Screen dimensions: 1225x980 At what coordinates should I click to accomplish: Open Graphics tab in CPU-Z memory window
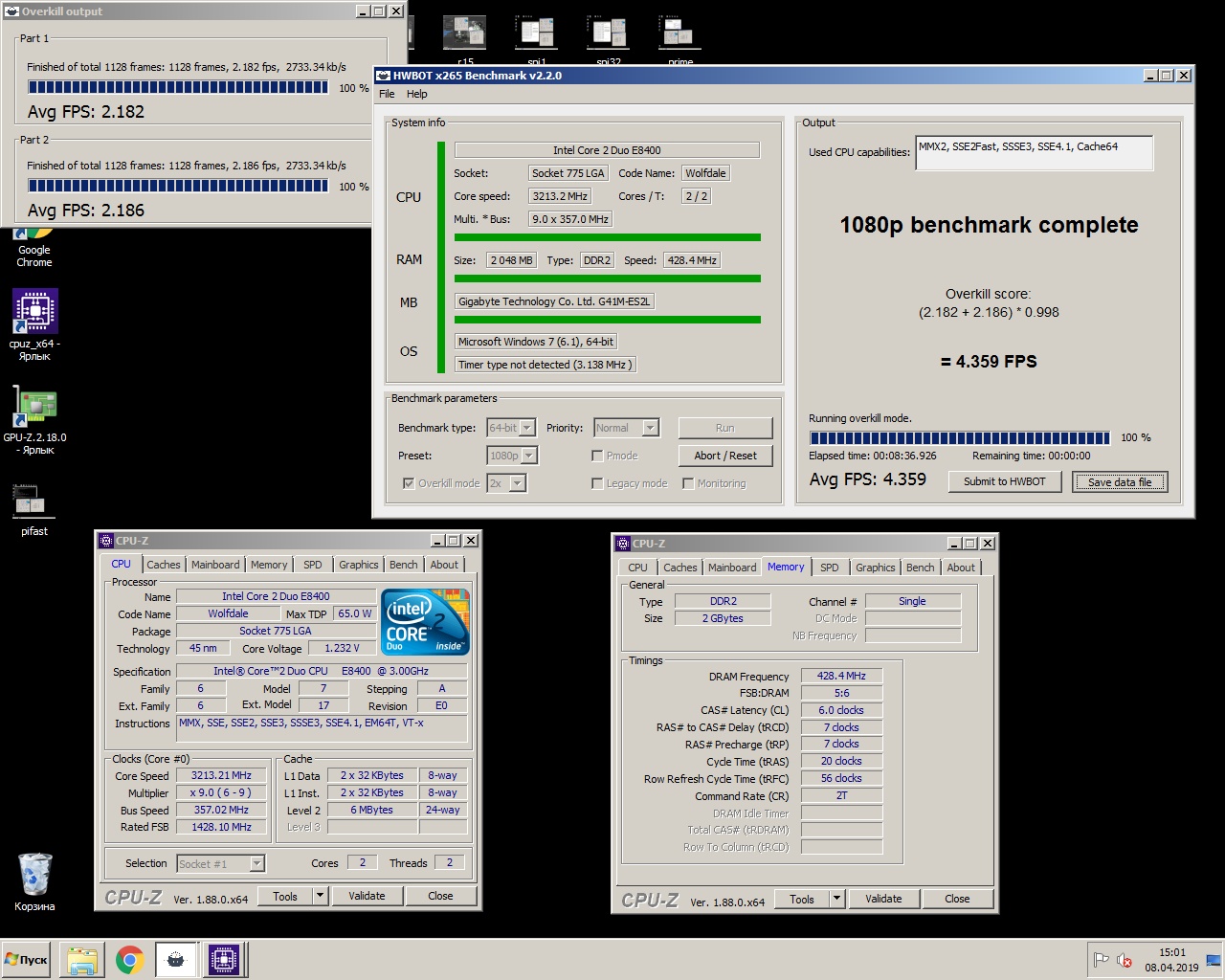[876, 568]
